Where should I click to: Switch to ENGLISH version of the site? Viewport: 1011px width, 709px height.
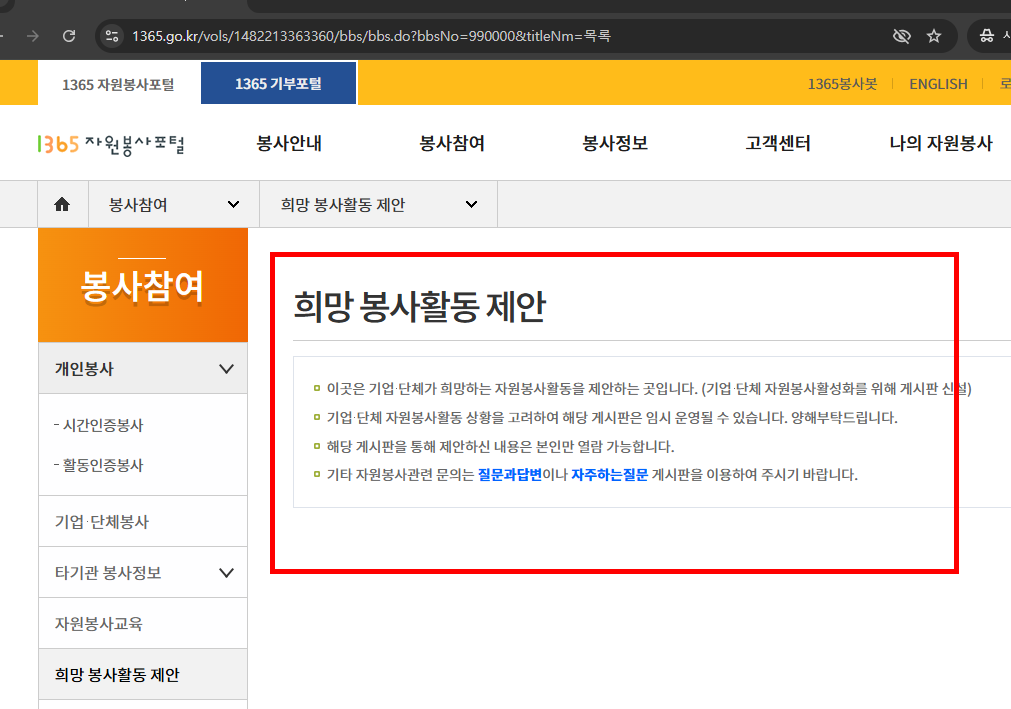[937, 84]
